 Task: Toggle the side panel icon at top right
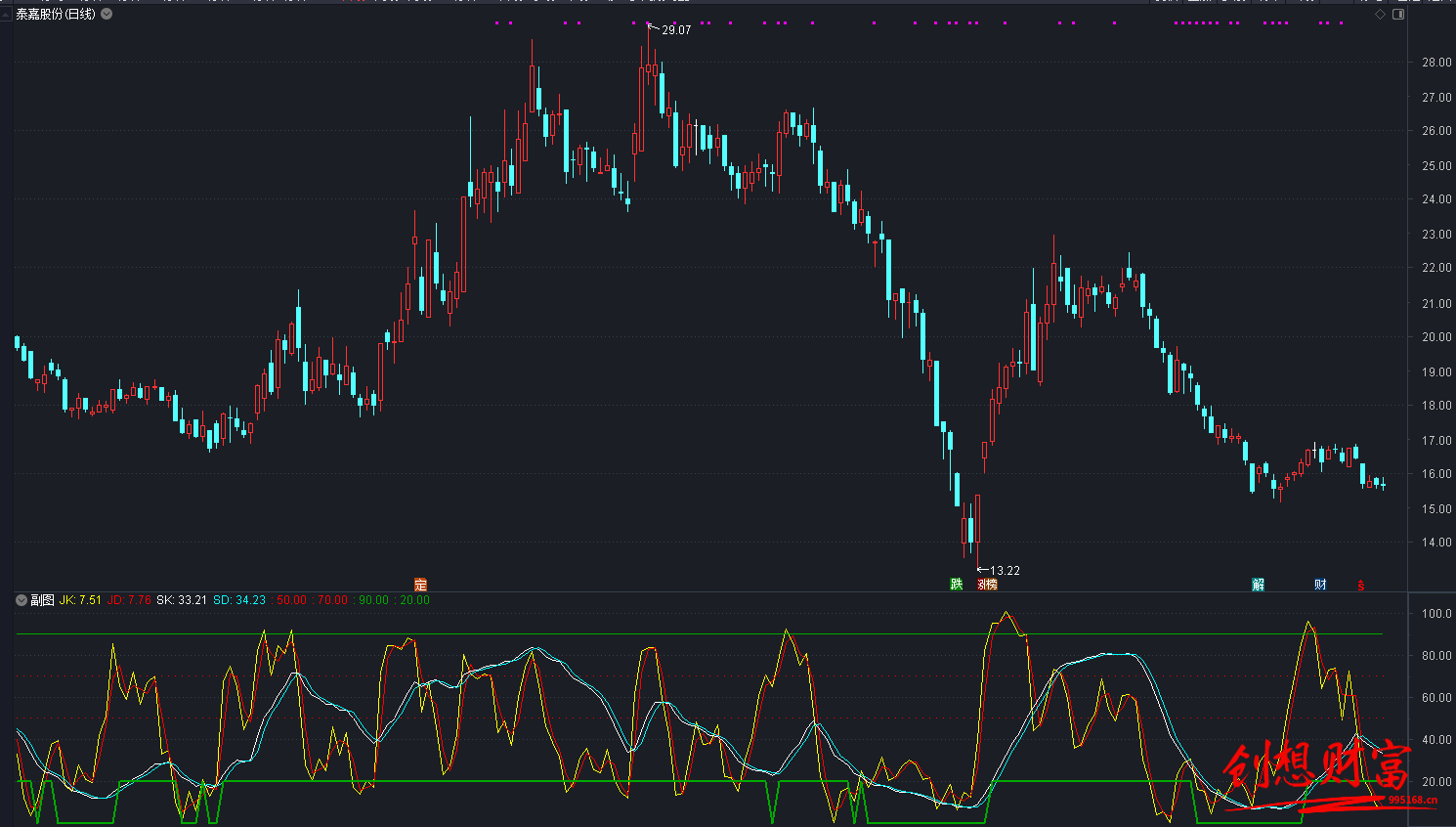(1398, 15)
